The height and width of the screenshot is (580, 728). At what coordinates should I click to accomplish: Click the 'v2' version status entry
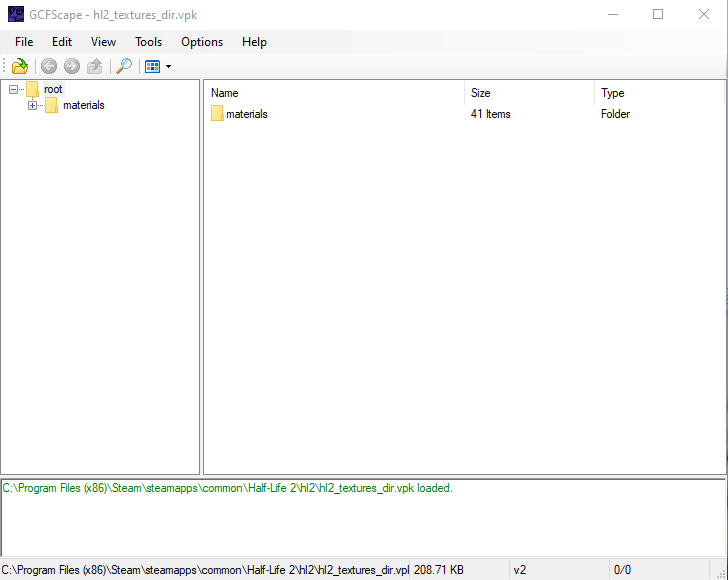click(x=520, y=570)
